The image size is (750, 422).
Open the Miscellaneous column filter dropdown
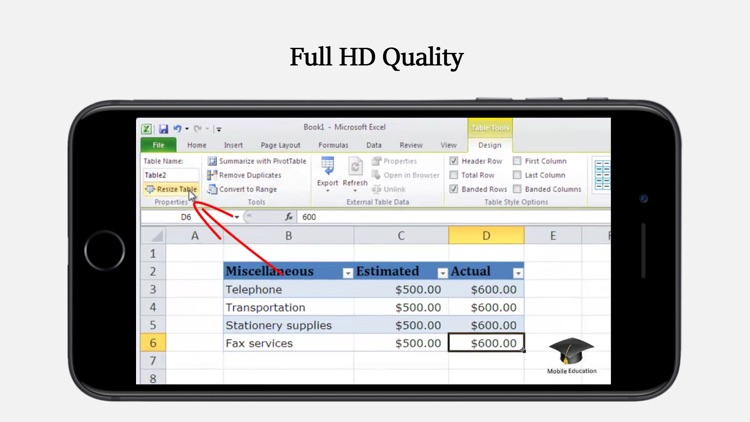pyautogui.click(x=348, y=273)
